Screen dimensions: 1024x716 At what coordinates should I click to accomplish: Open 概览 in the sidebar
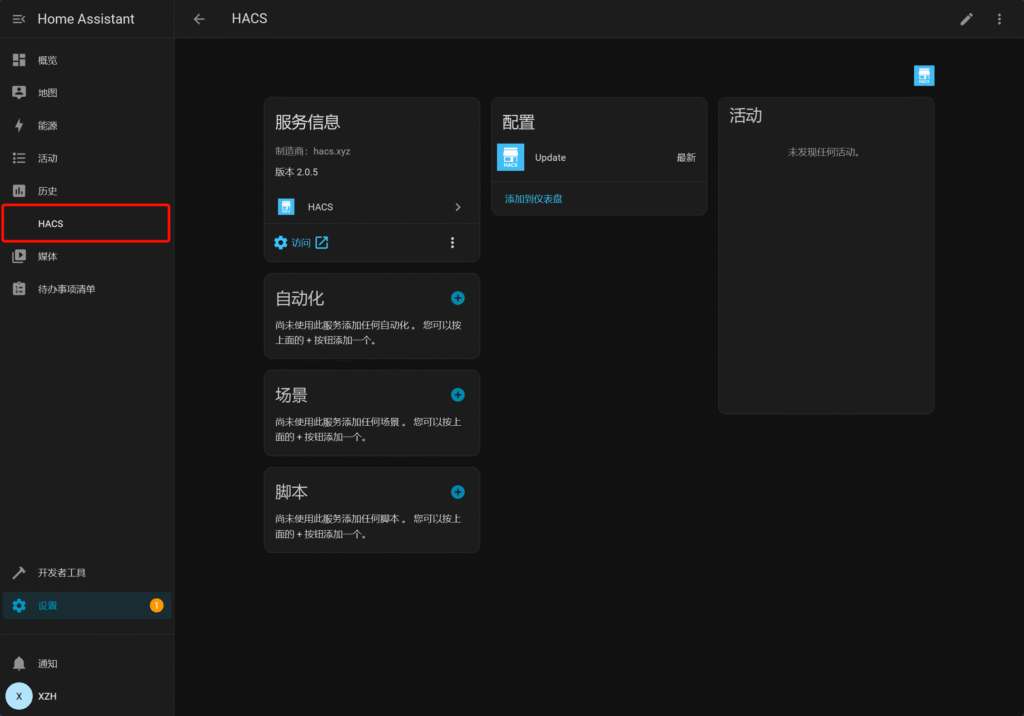pyautogui.click(x=48, y=60)
